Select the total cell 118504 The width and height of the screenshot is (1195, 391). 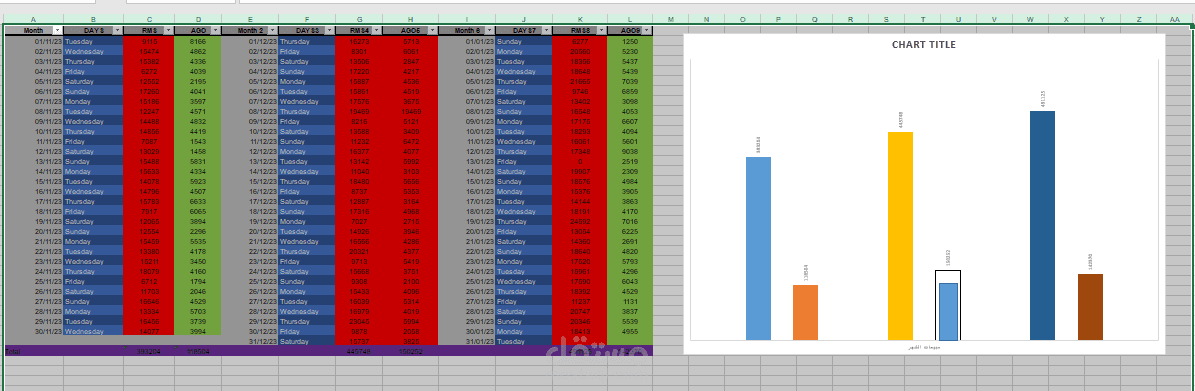(x=198, y=351)
